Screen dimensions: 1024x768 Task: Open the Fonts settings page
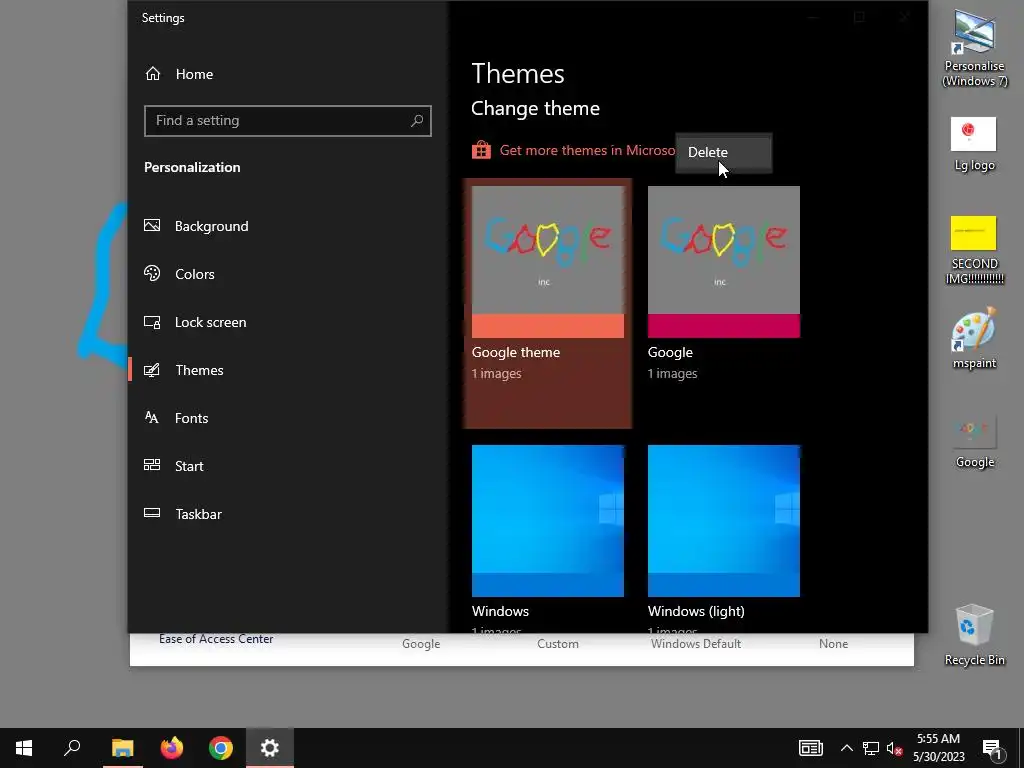coord(191,418)
